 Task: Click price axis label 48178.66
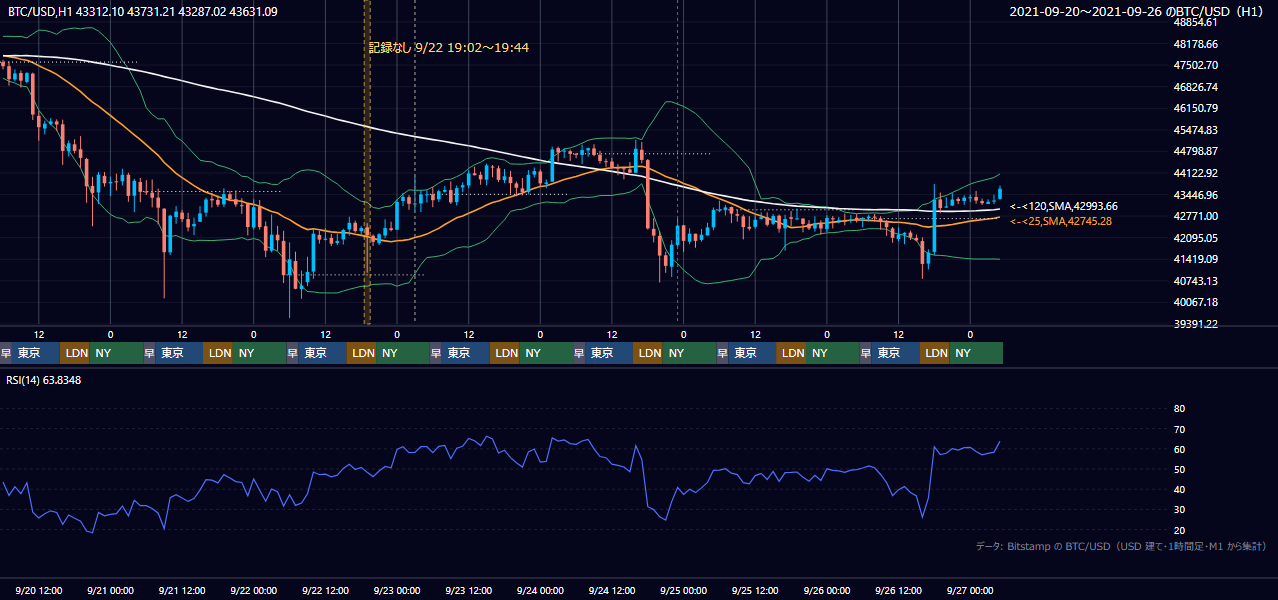click(1195, 44)
